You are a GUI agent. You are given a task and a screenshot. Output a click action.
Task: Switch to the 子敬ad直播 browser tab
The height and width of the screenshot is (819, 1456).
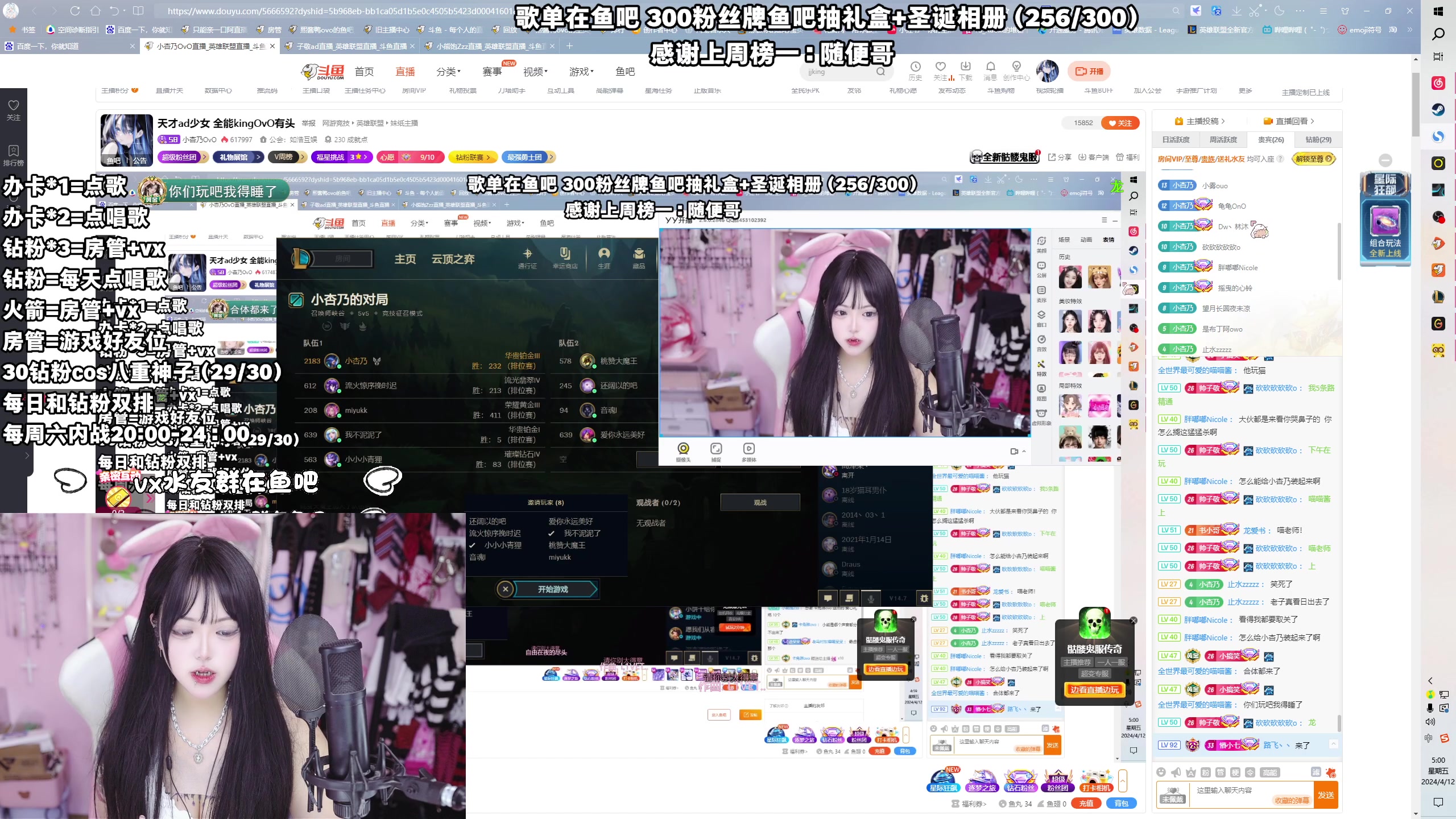pyautogui.click(x=351, y=46)
